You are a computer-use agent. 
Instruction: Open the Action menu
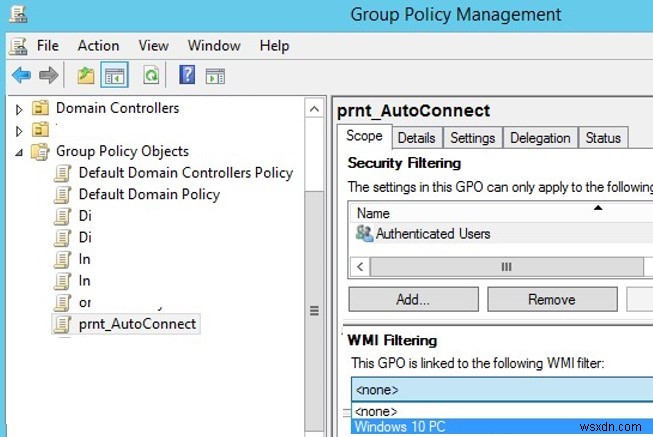(x=98, y=45)
